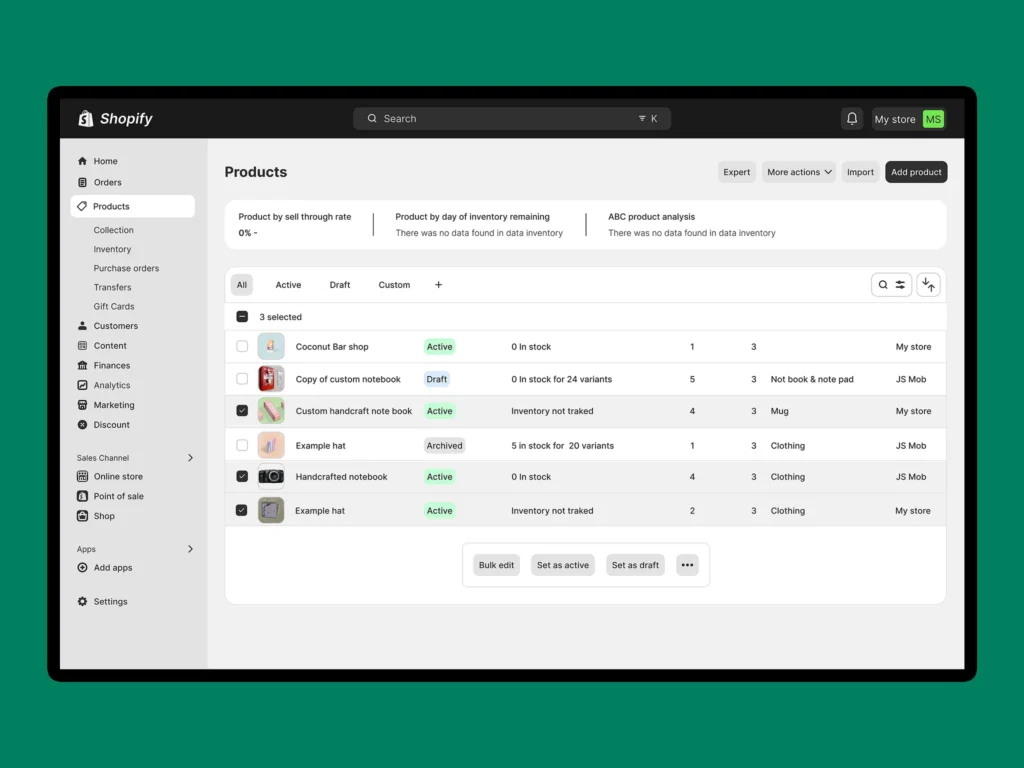Click the Products tag icon in sidebar

pyautogui.click(x=82, y=206)
